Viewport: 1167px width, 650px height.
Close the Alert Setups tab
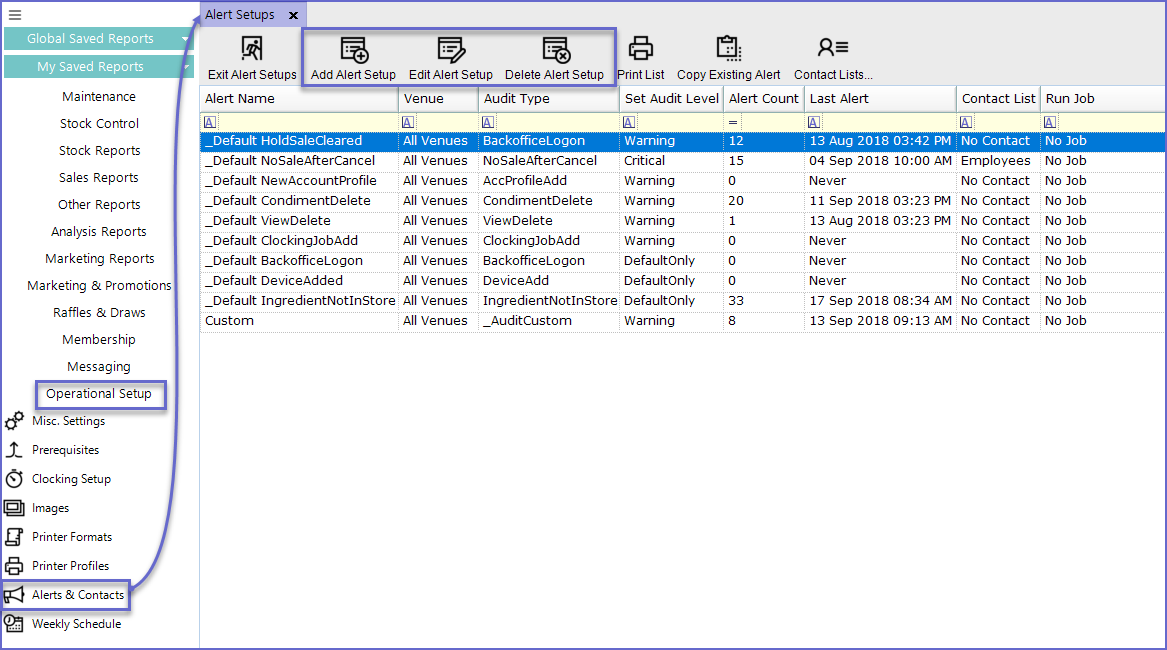pos(293,15)
